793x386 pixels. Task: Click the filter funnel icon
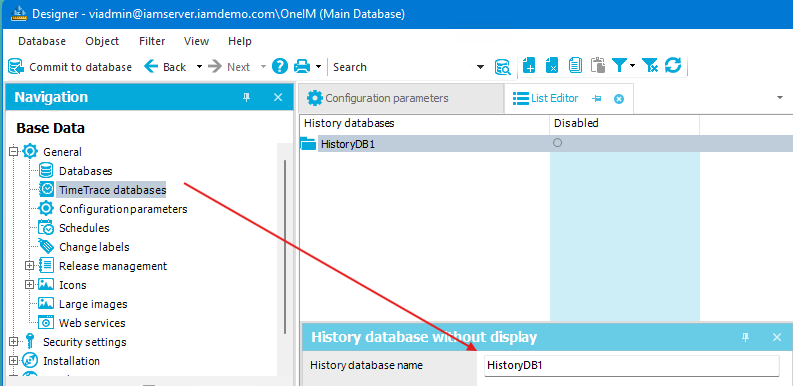click(619, 65)
